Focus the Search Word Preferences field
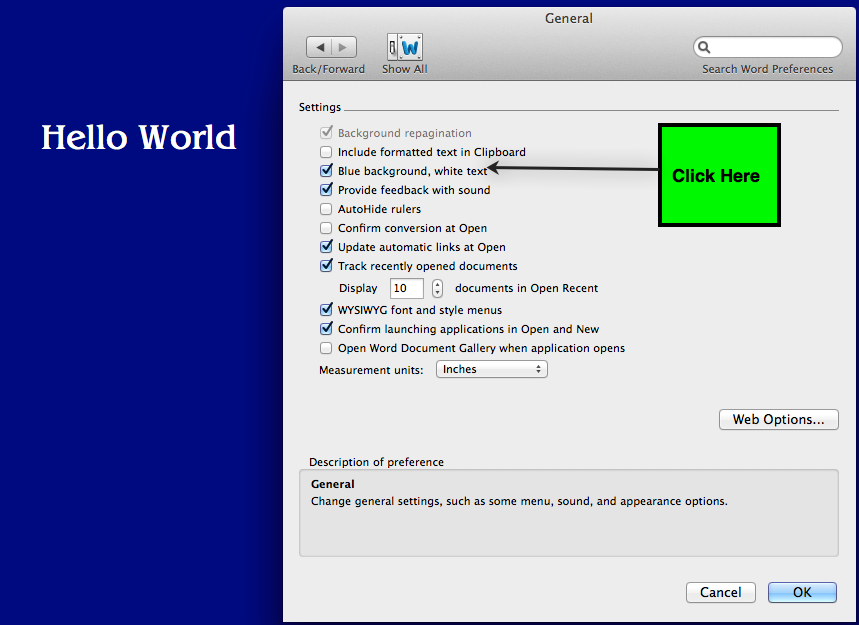859x625 pixels. click(768, 48)
